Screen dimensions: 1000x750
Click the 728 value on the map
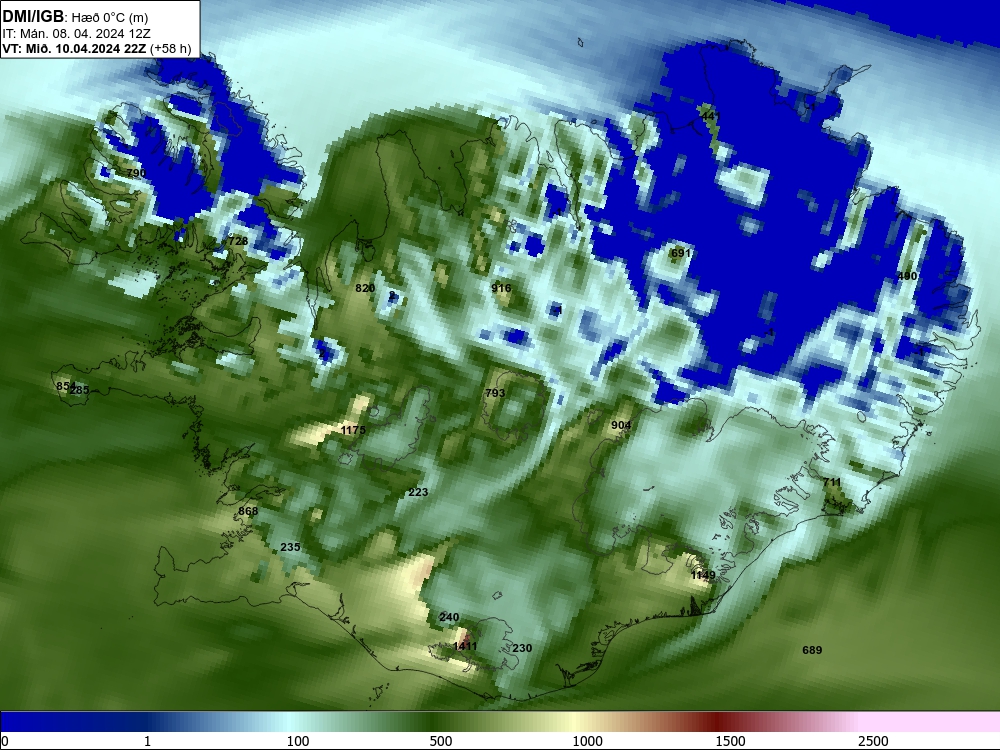[238, 241]
